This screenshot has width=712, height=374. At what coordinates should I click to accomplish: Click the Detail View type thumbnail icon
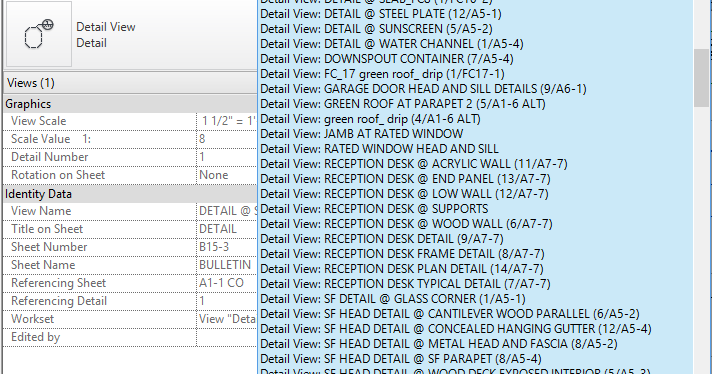pyautogui.click(x=39, y=34)
